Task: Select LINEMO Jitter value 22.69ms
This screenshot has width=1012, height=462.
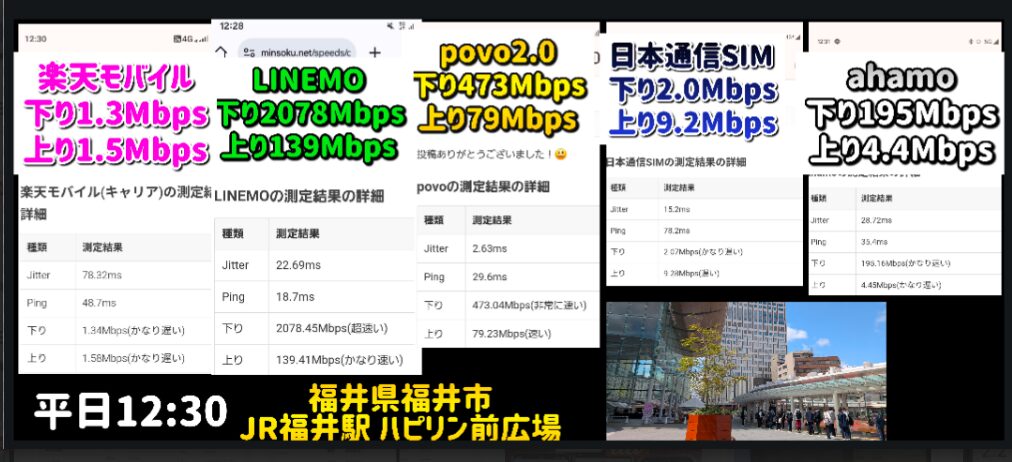Action: tap(298, 265)
